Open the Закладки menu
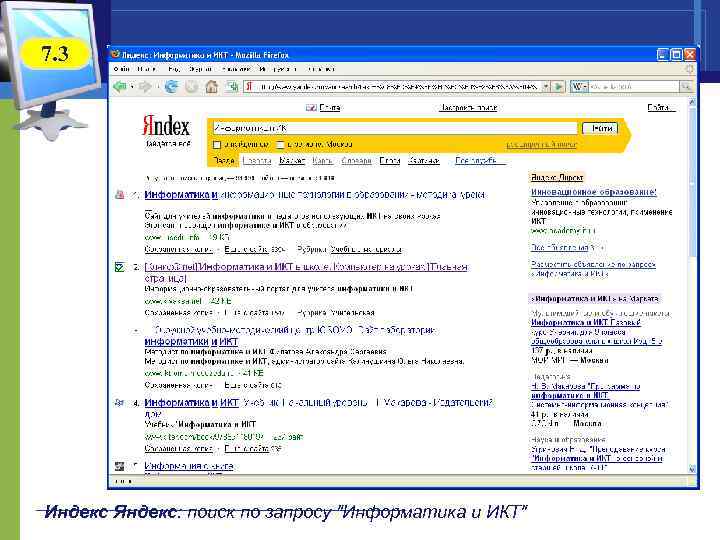Viewport: 720px width, 540px height. click(x=236, y=69)
